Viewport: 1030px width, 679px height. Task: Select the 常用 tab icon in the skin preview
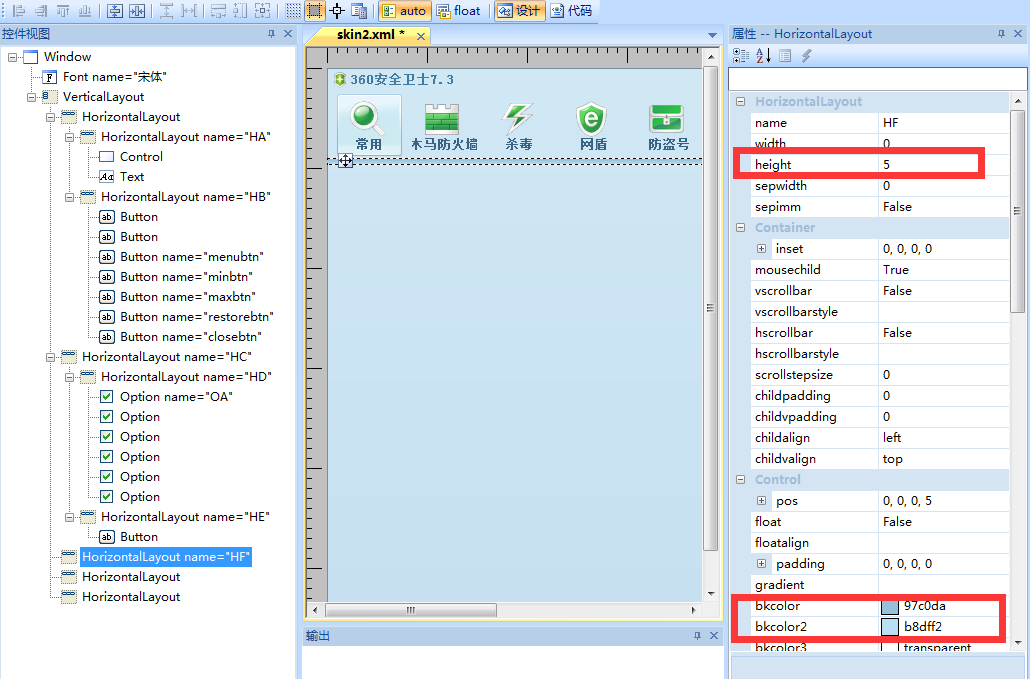point(369,118)
